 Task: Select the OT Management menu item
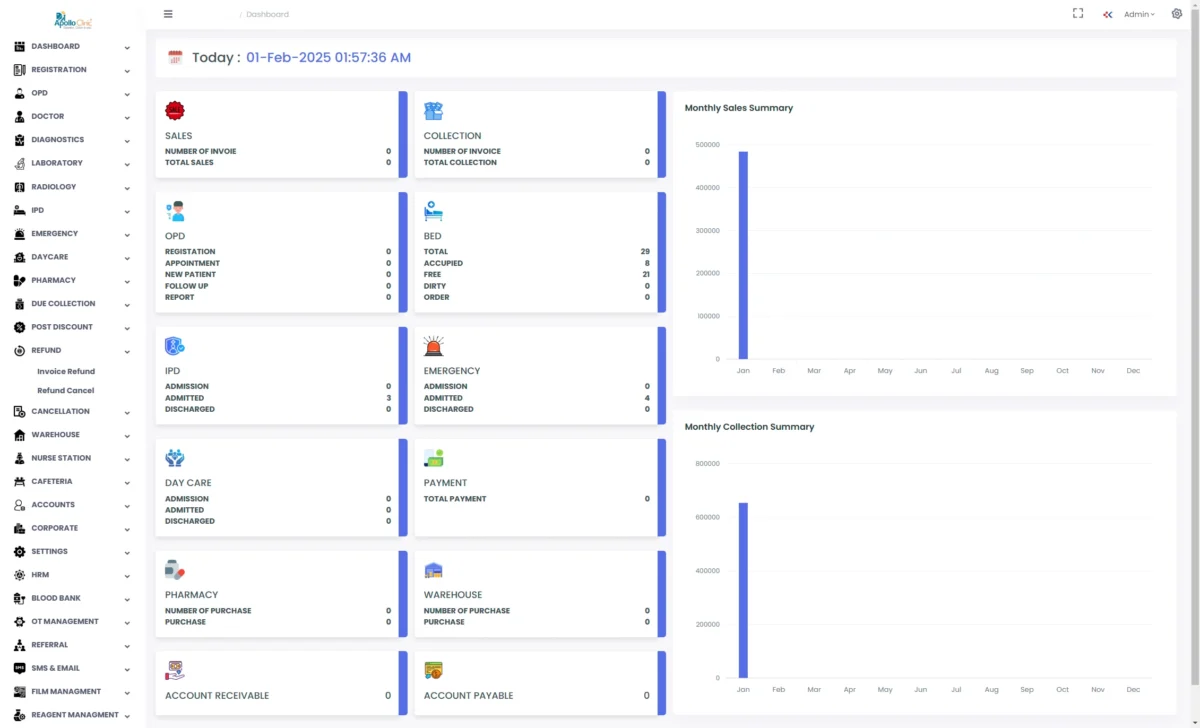click(64, 622)
